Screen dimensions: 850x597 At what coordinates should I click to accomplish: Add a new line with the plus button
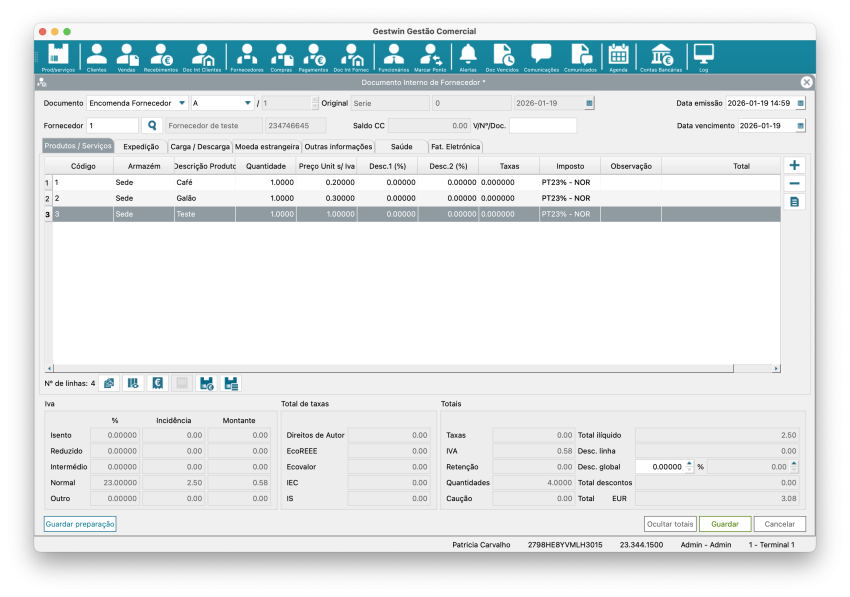(793, 165)
